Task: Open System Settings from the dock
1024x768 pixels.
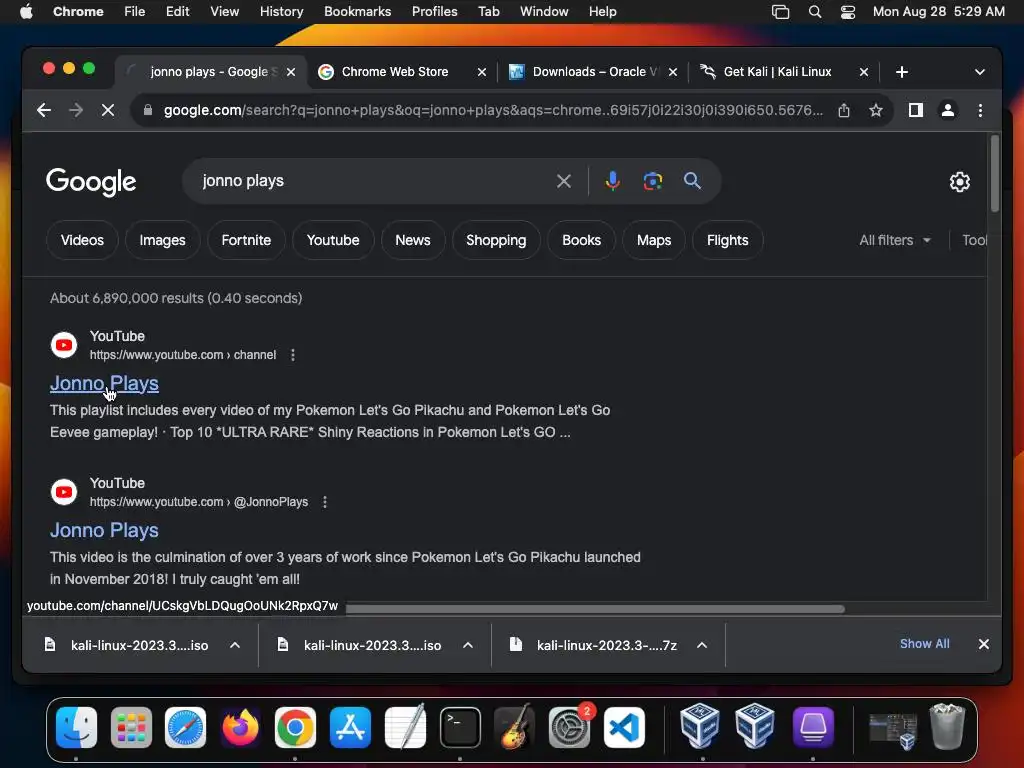Action: pos(569,727)
